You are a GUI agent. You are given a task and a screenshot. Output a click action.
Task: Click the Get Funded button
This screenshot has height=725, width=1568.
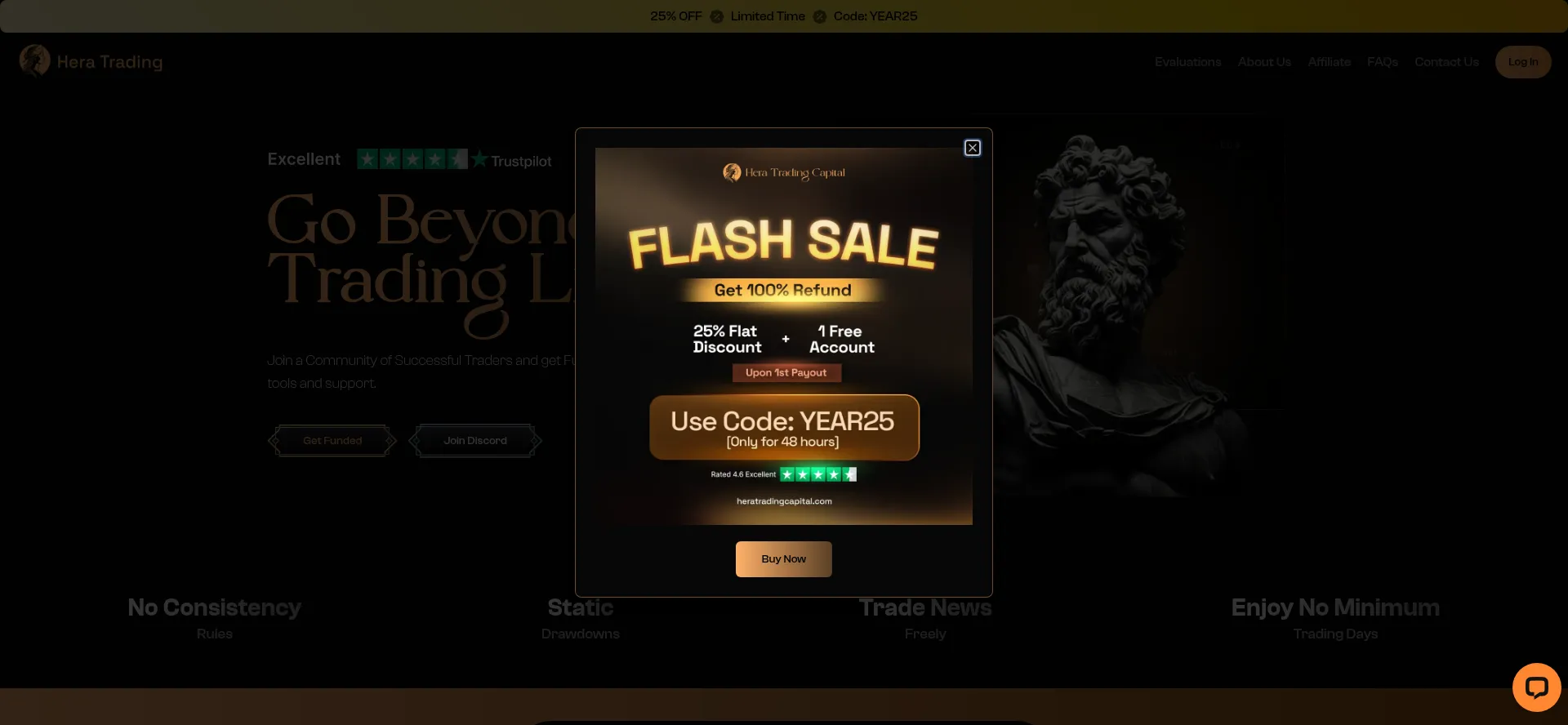click(332, 441)
